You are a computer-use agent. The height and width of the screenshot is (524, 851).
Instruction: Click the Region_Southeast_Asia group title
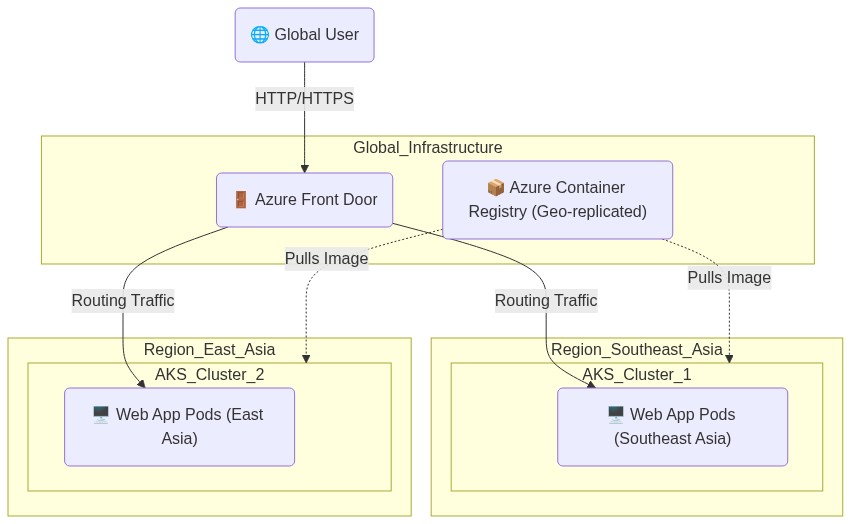(x=637, y=350)
